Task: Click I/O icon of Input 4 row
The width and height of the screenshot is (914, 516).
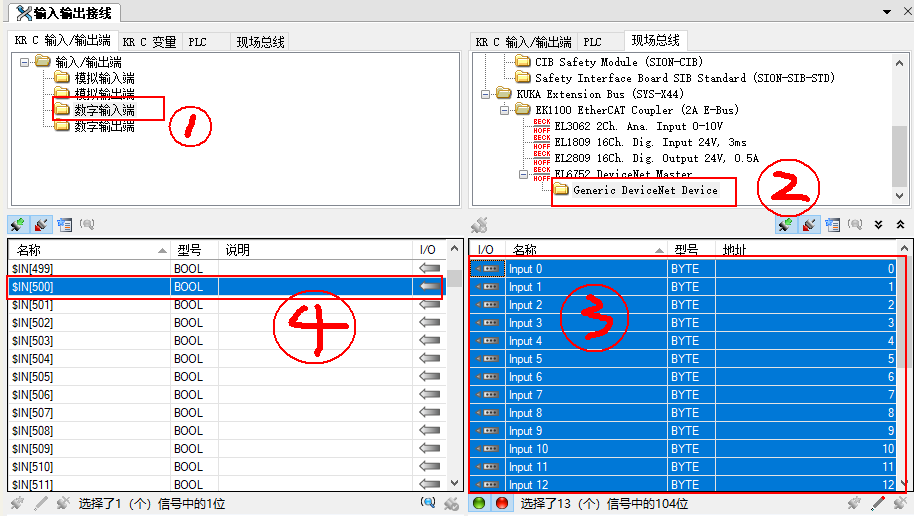Action: (x=487, y=341)
